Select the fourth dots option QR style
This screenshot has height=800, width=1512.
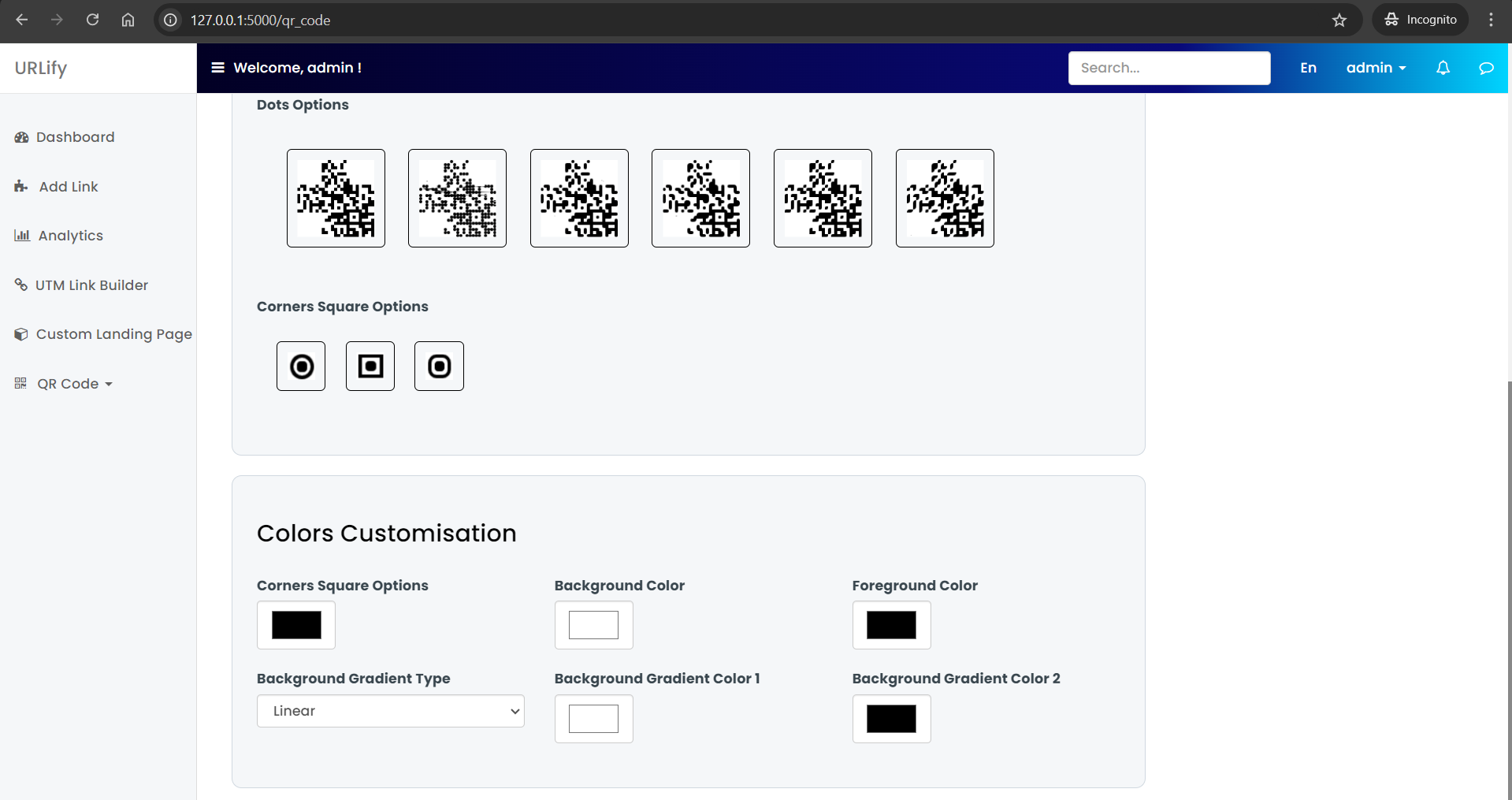700,198
